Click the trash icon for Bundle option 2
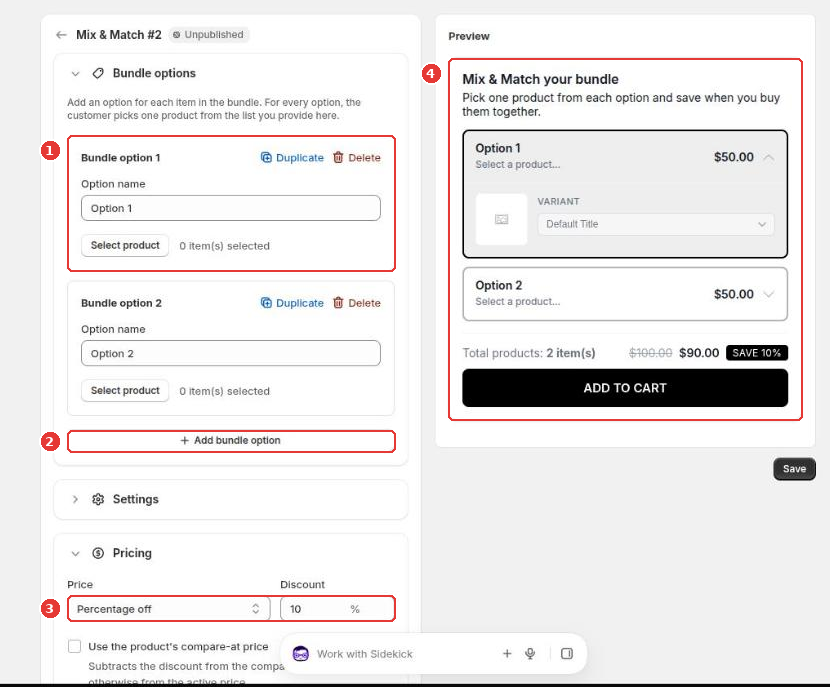Screen dimensions: 830x687 tap(338, 303)
